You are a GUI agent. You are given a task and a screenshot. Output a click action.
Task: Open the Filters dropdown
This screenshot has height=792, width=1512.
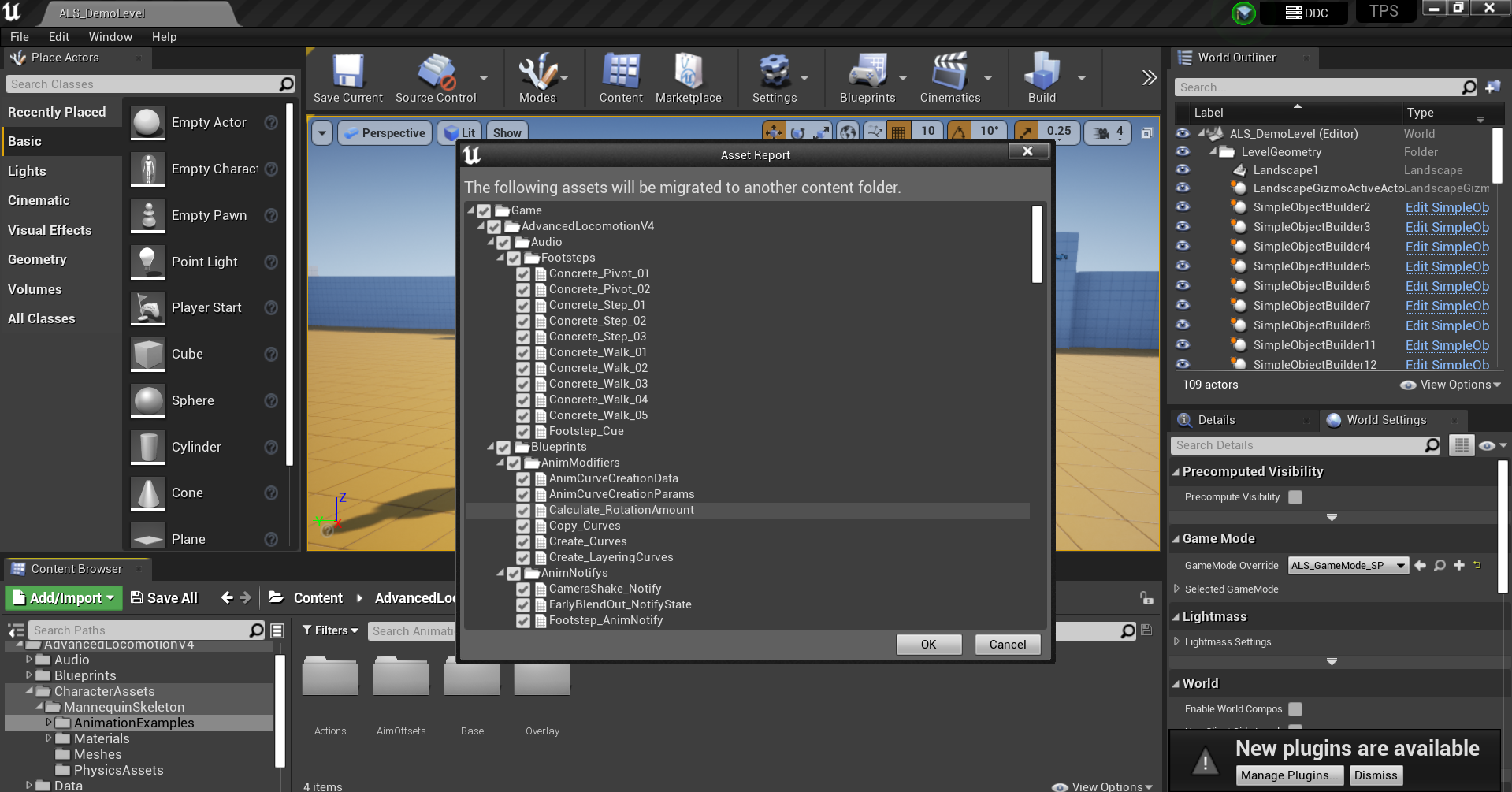331,630
